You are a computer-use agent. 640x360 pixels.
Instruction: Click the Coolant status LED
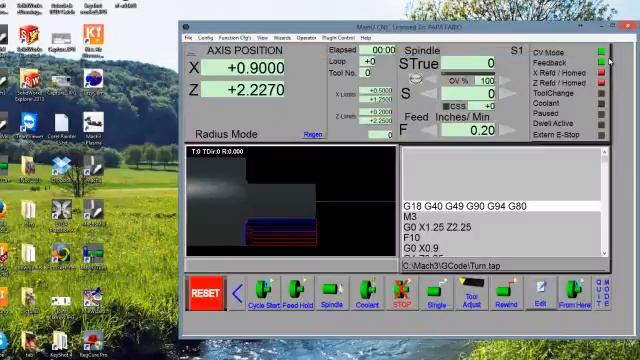click(602, 104)
